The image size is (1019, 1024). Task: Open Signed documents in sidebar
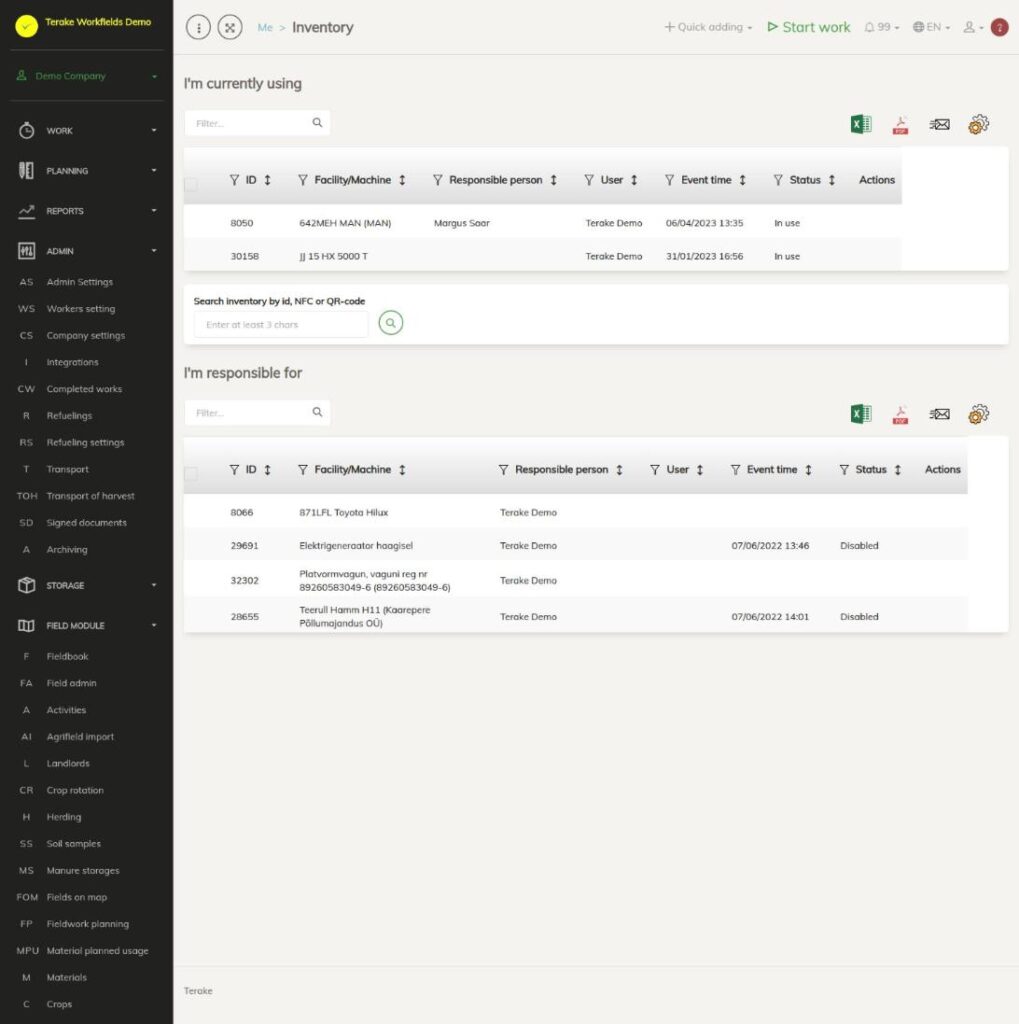click(x=86, y=523)
